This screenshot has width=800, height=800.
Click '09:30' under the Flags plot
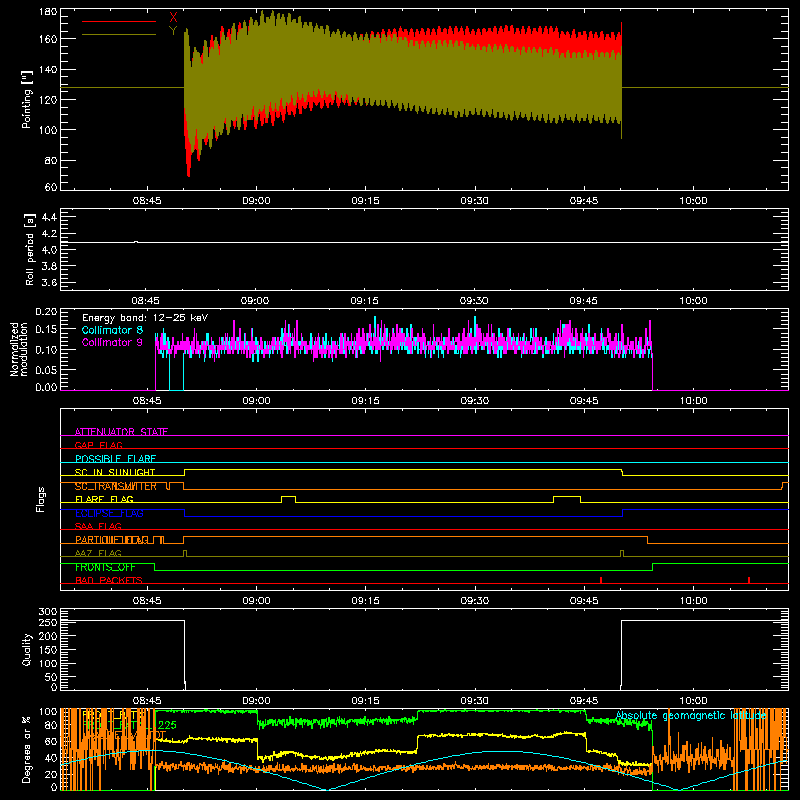point(474,601)
